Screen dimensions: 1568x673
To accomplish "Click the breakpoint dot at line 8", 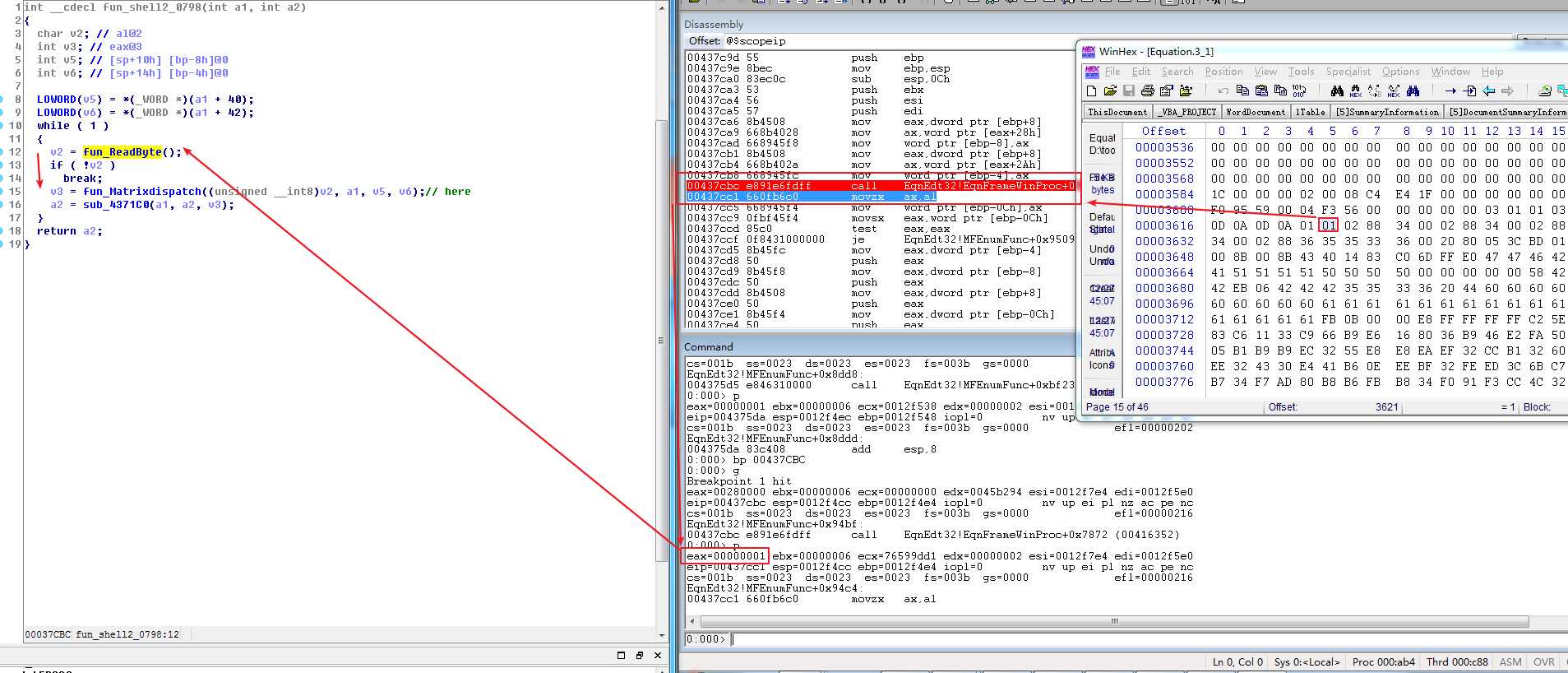I will (x=2, y=100).
